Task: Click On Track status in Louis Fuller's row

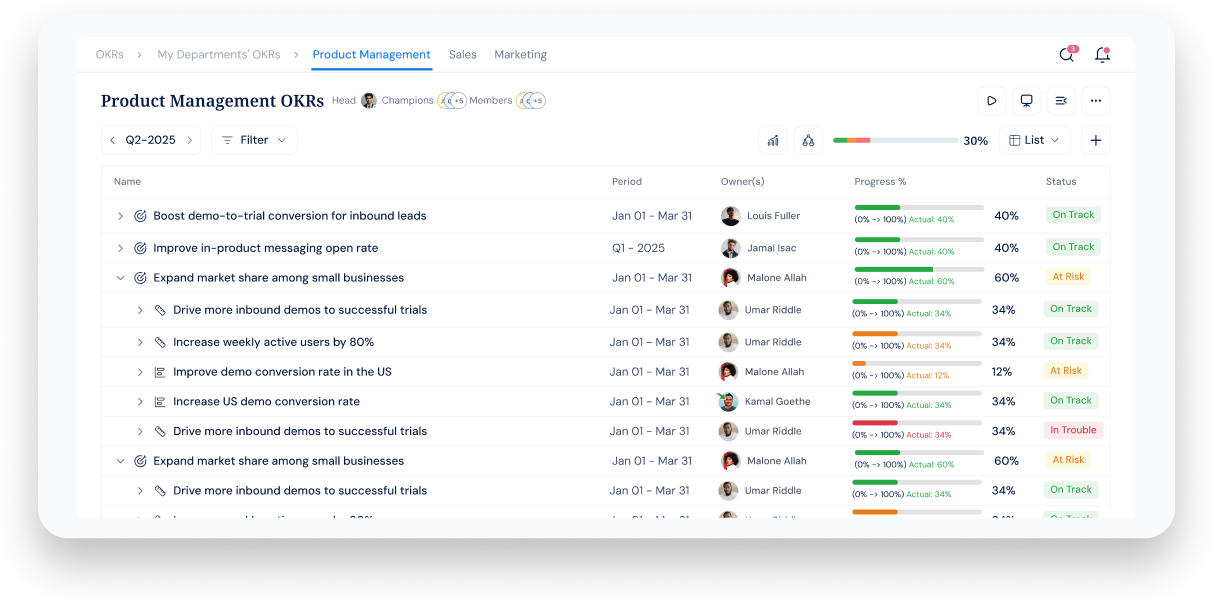Action: [x=1073, y=215]
